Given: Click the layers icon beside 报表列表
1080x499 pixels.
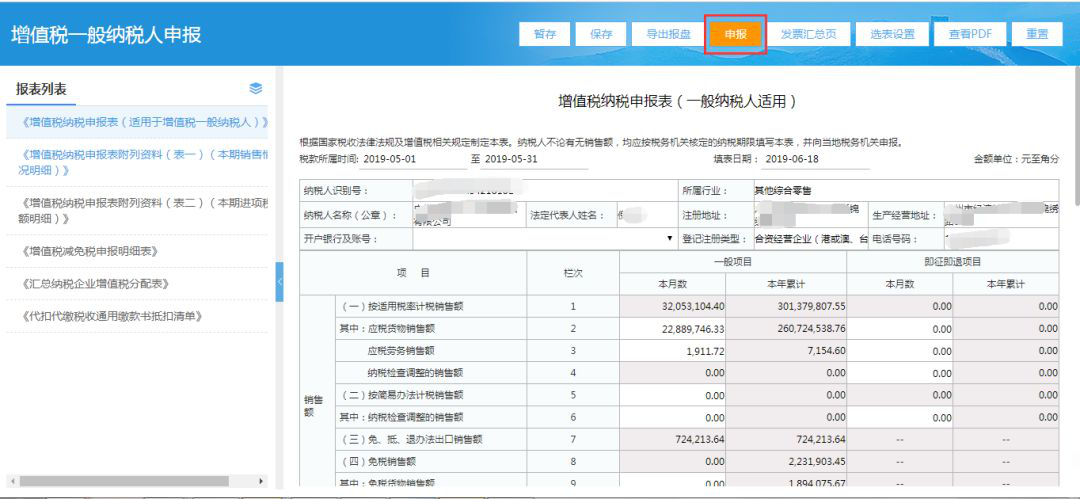Looking at the screenshot, I should [x=256, y=88].
